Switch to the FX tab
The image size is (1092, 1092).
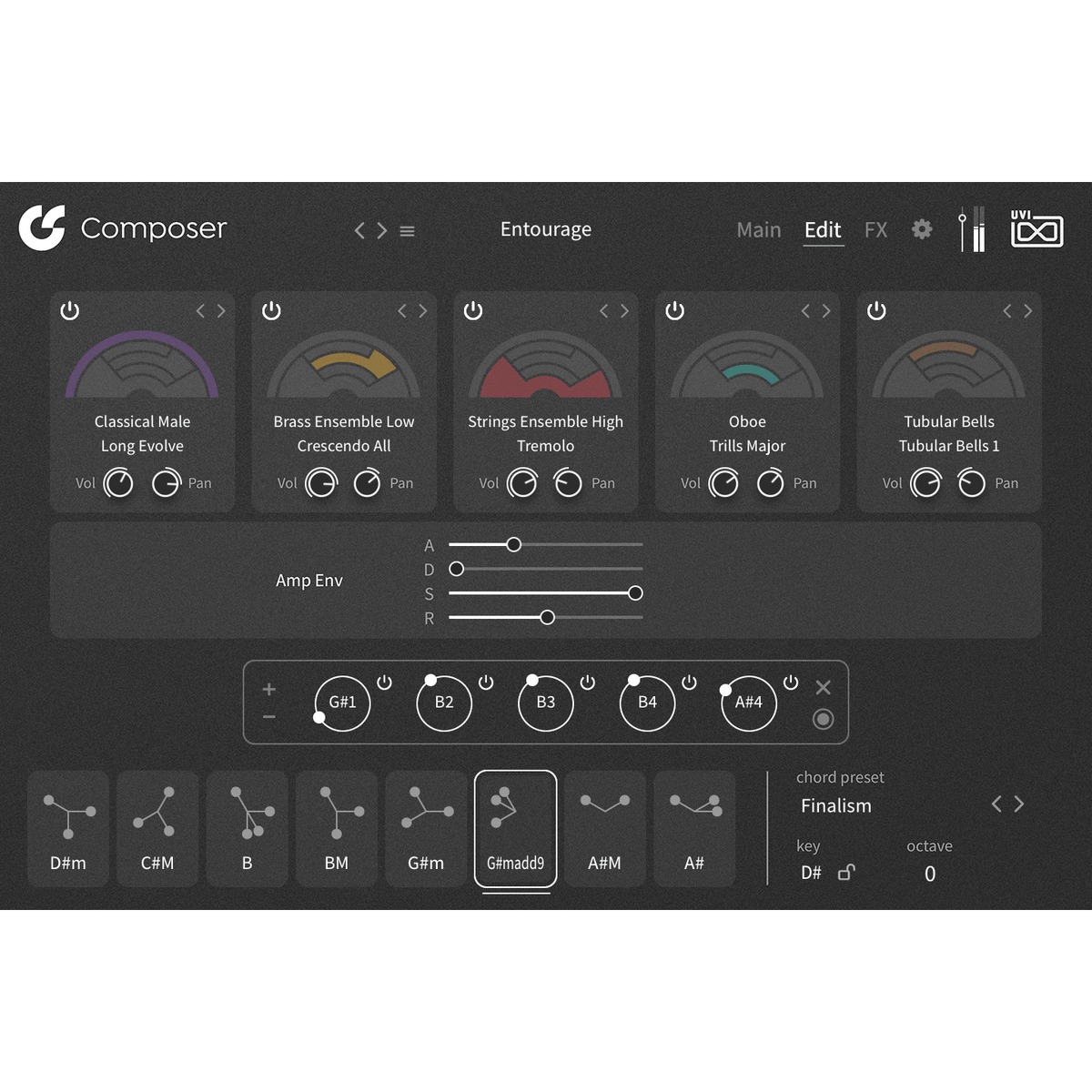[x=875, y=230]
